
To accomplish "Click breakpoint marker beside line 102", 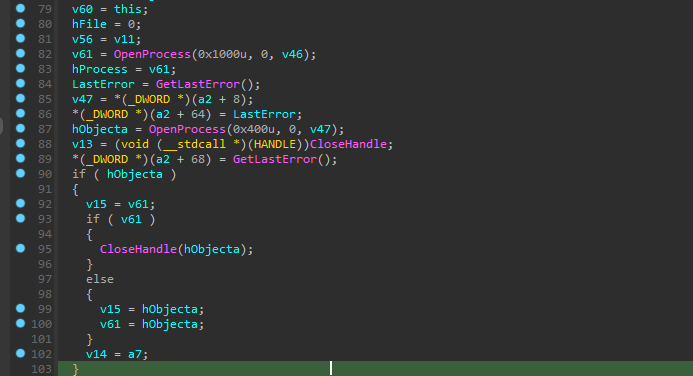I will click(20, 353).
